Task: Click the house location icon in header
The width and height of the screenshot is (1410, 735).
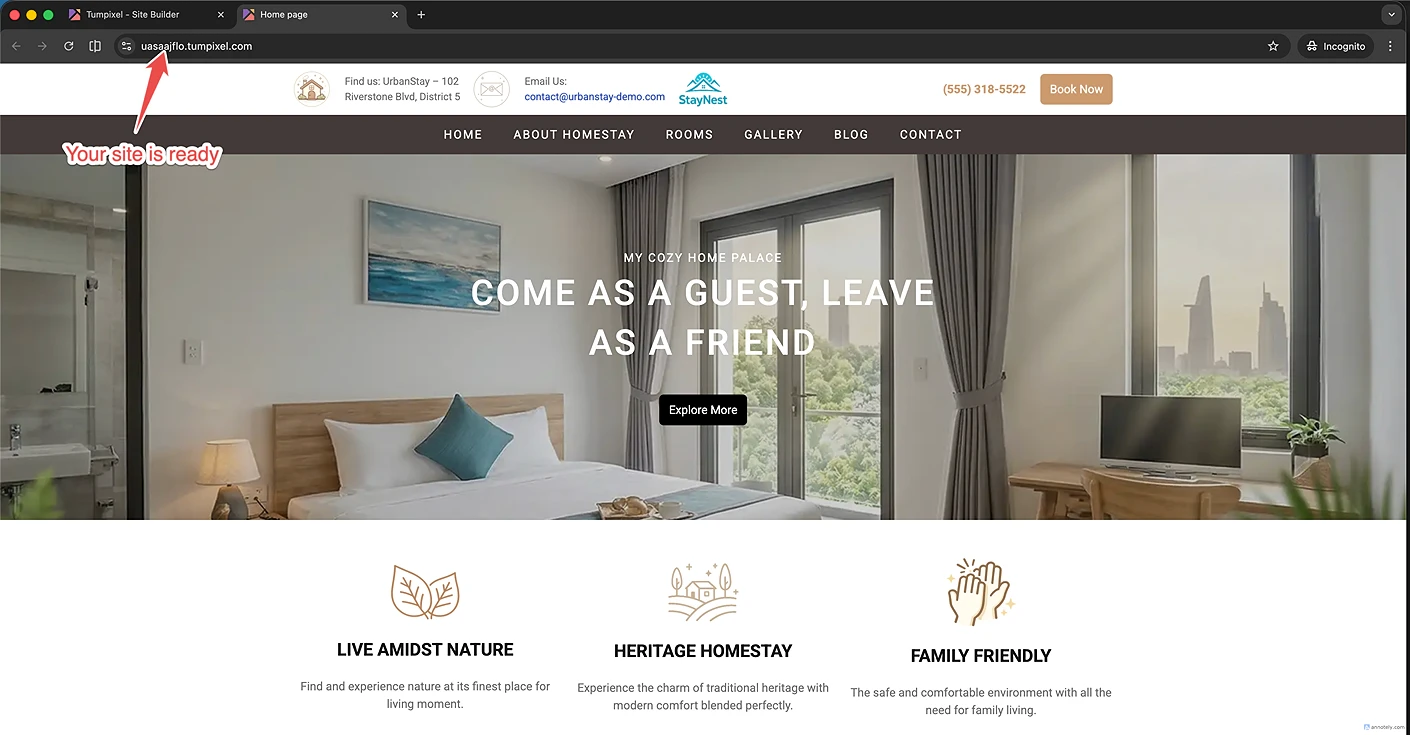Action: (x=312, y=89)
